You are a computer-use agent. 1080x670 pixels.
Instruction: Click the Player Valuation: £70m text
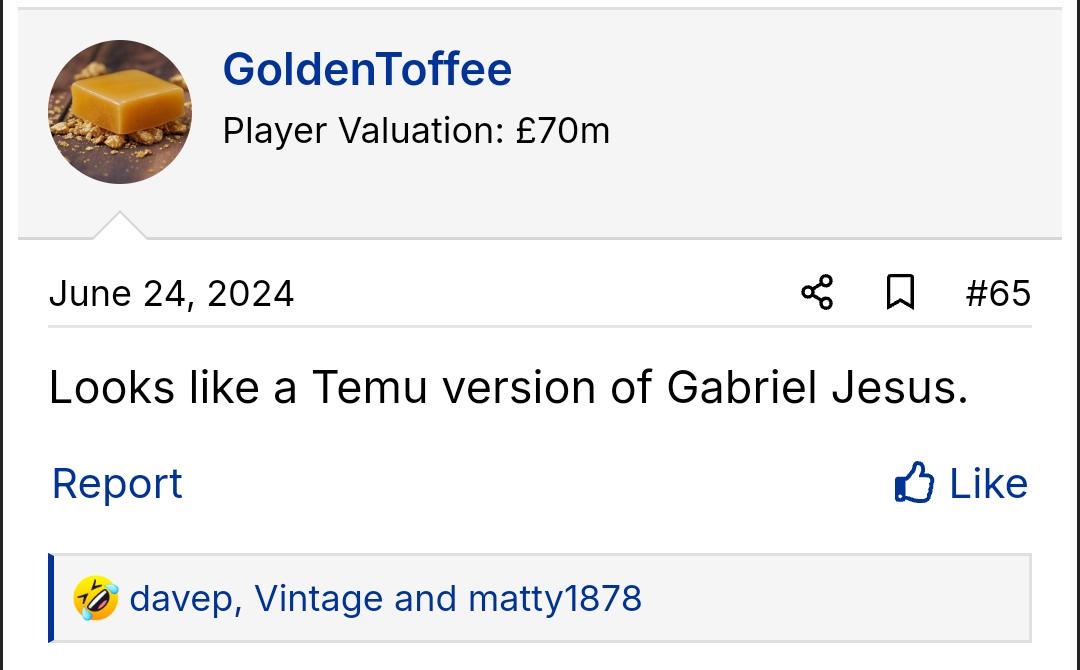click(416, 130)
